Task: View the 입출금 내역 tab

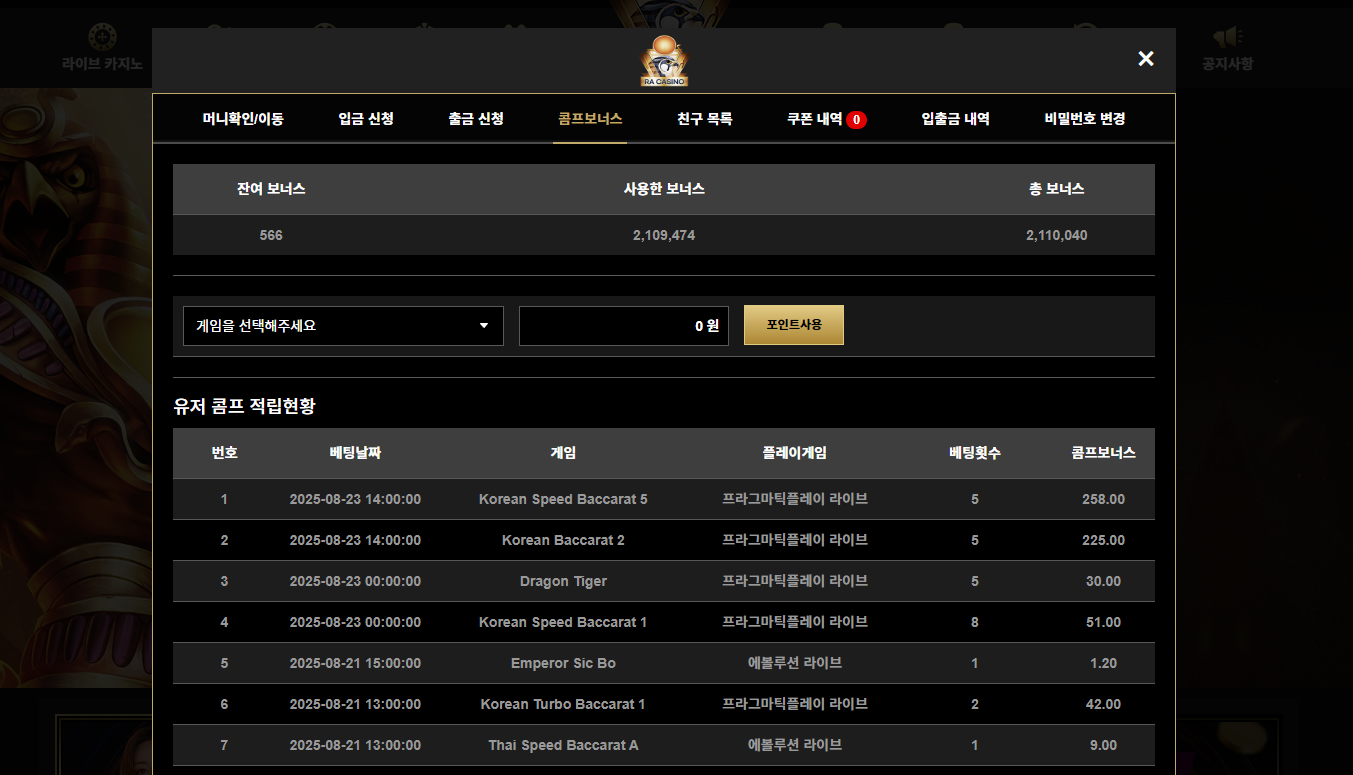Action: (956, 118)
